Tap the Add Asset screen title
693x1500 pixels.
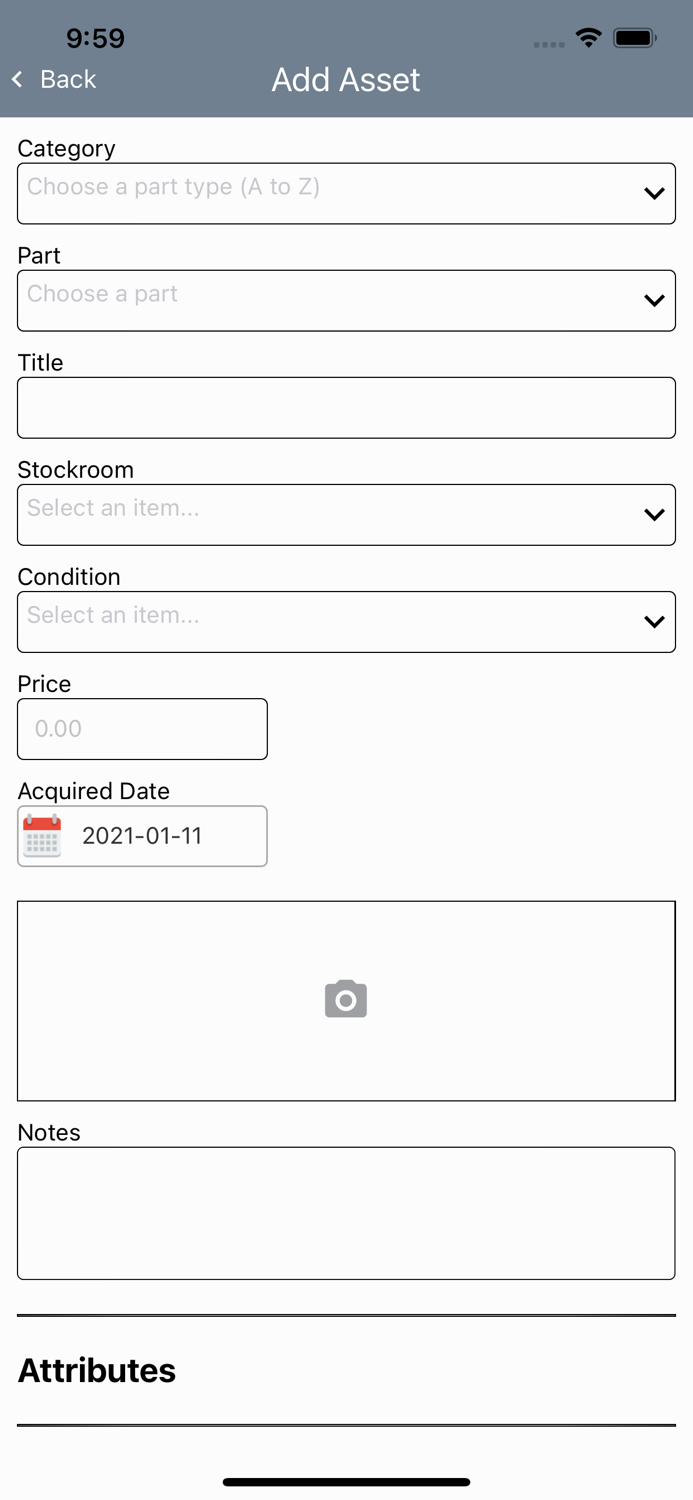coord(345,80)
